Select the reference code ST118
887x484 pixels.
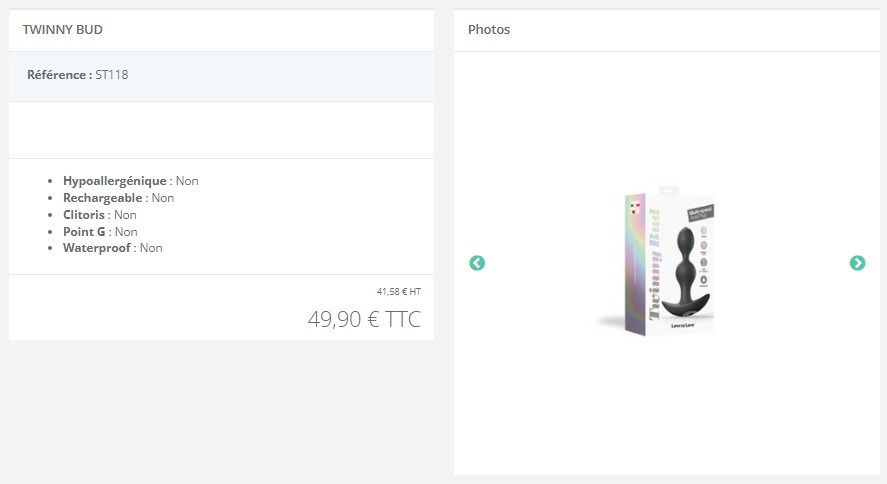pyautogui.click(x=111, y=75)
